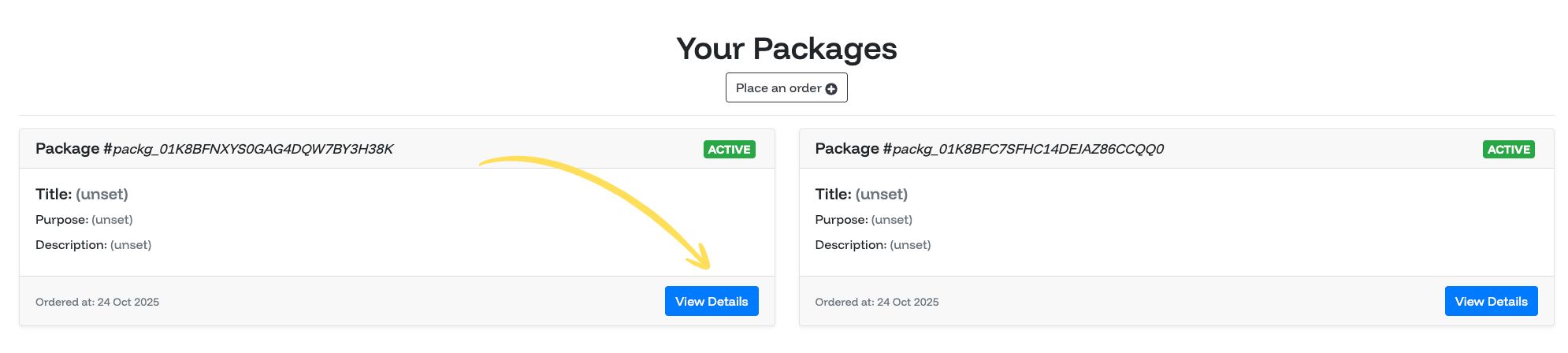Screen dimensions: 1568x353
Task: Click the ACTIVE badge on package ending 3H38K
Action: pos(729,150)
